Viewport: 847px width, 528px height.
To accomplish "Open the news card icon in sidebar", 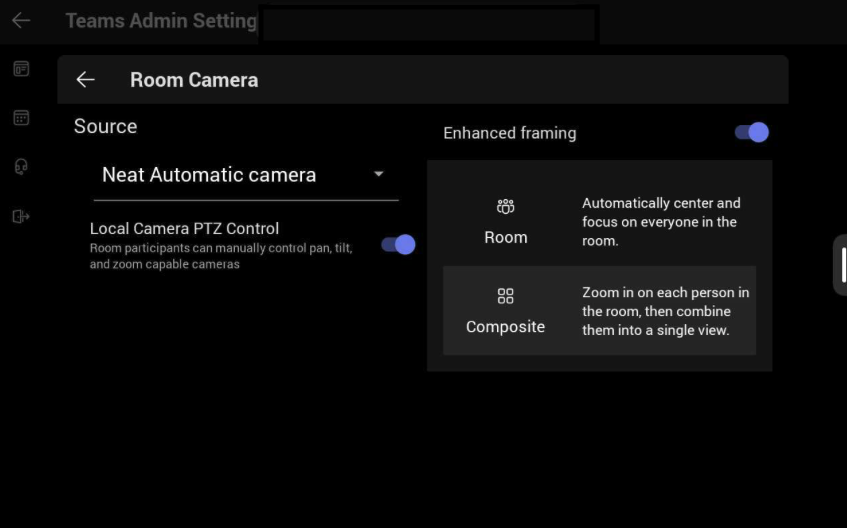I will 21,69.
